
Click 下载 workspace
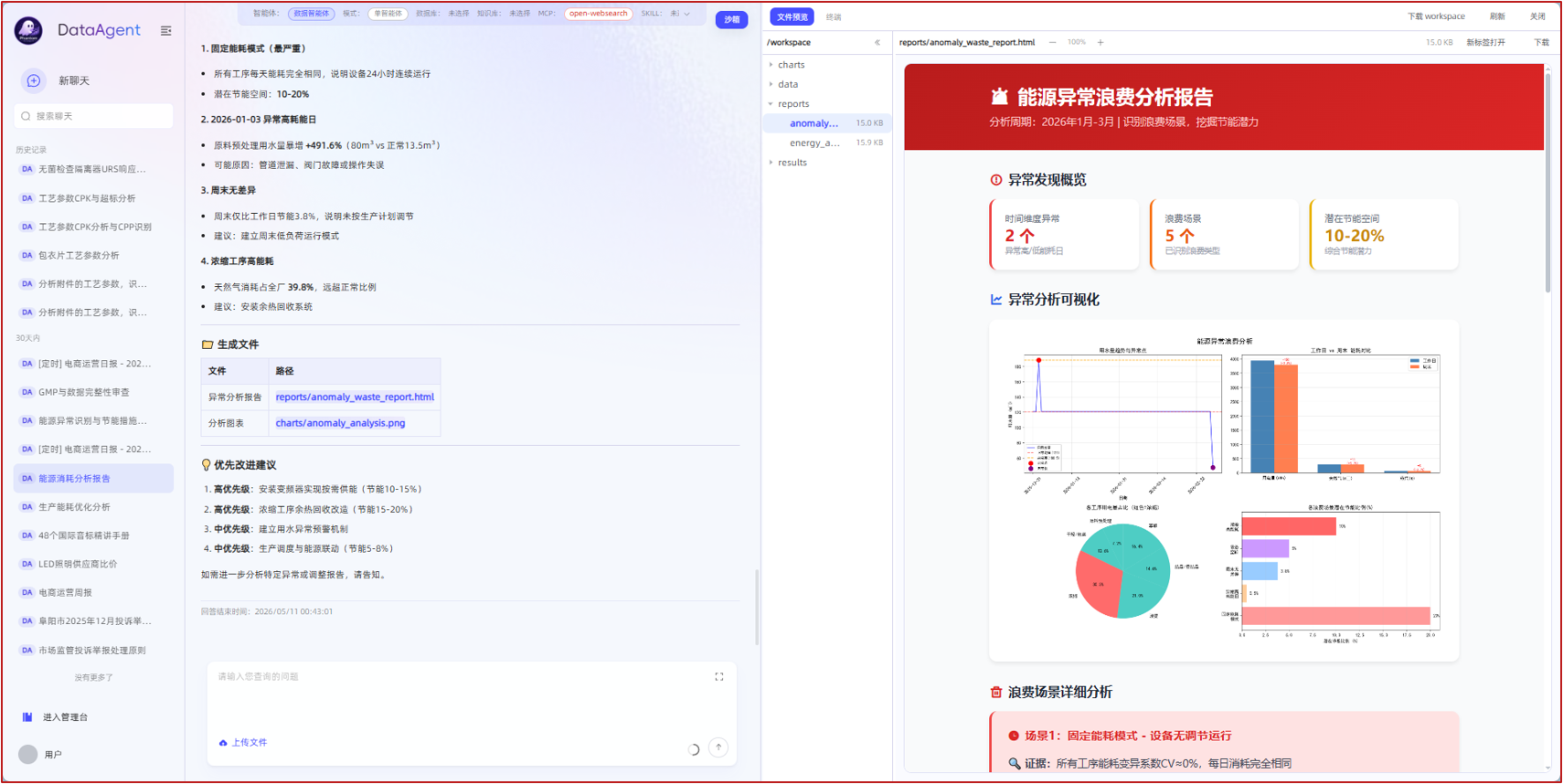click(1436, 16)
